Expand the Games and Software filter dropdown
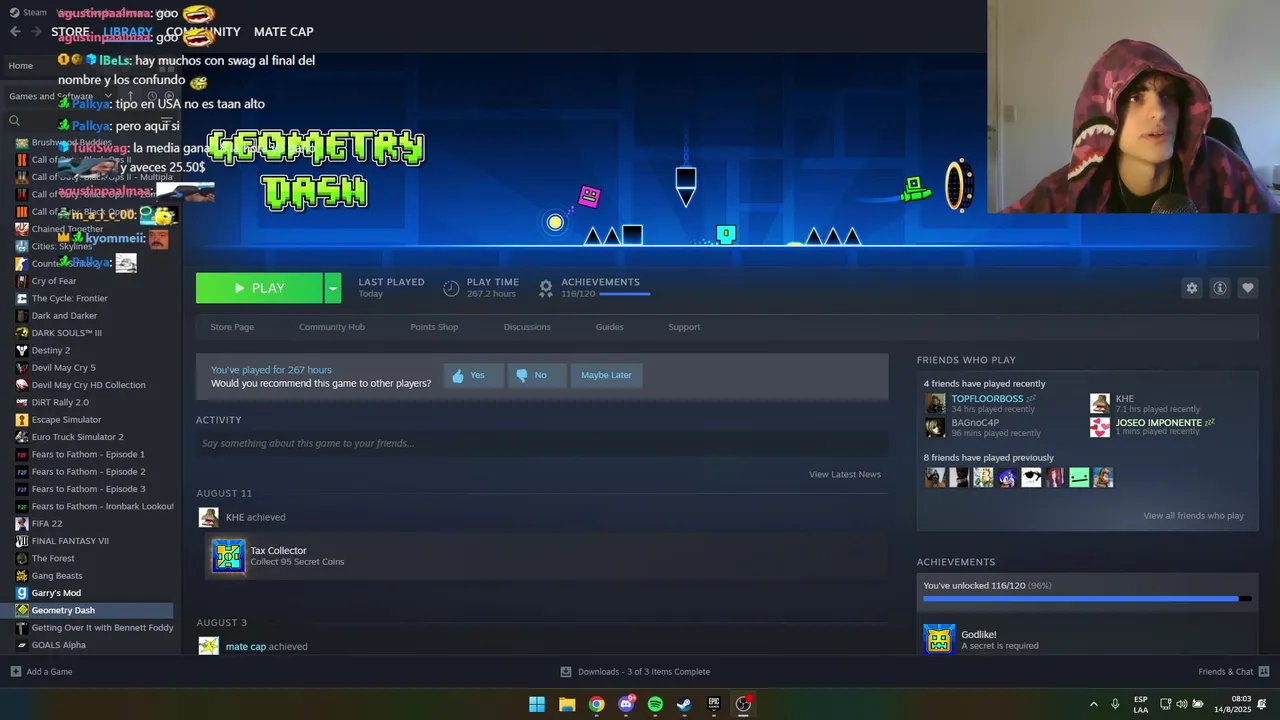Screen dimensions: 1280x720 pos(108,96)
